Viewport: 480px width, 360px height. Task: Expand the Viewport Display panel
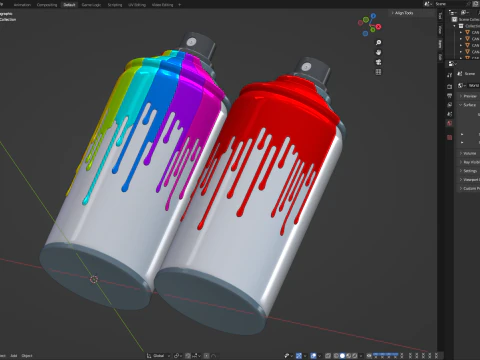click(469, 179)
